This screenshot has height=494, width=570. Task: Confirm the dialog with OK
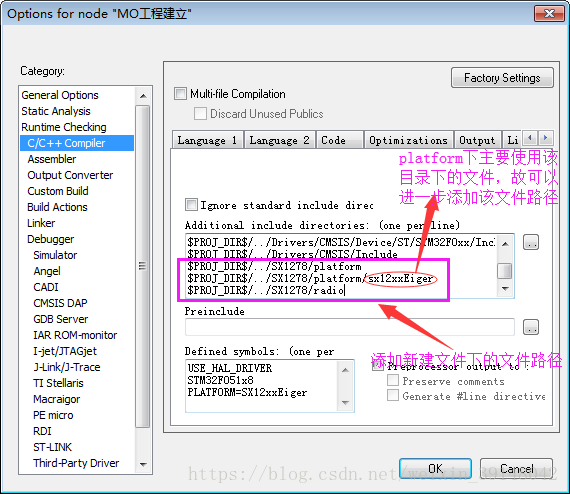coord(435,469)
